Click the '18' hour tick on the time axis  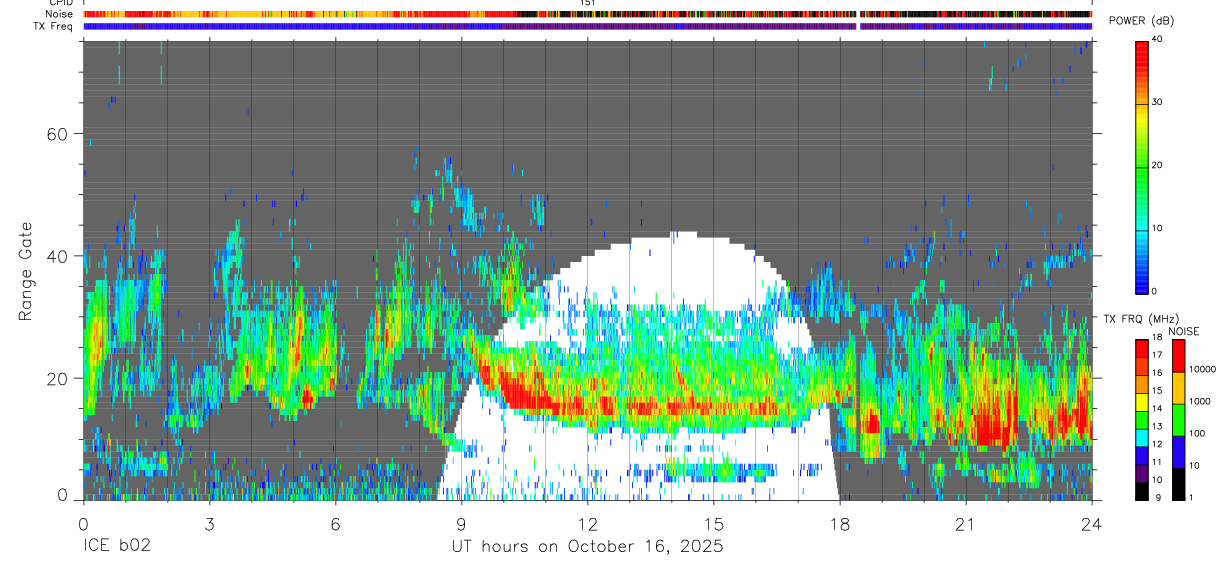pyautogui.click(x=840, y=523)
